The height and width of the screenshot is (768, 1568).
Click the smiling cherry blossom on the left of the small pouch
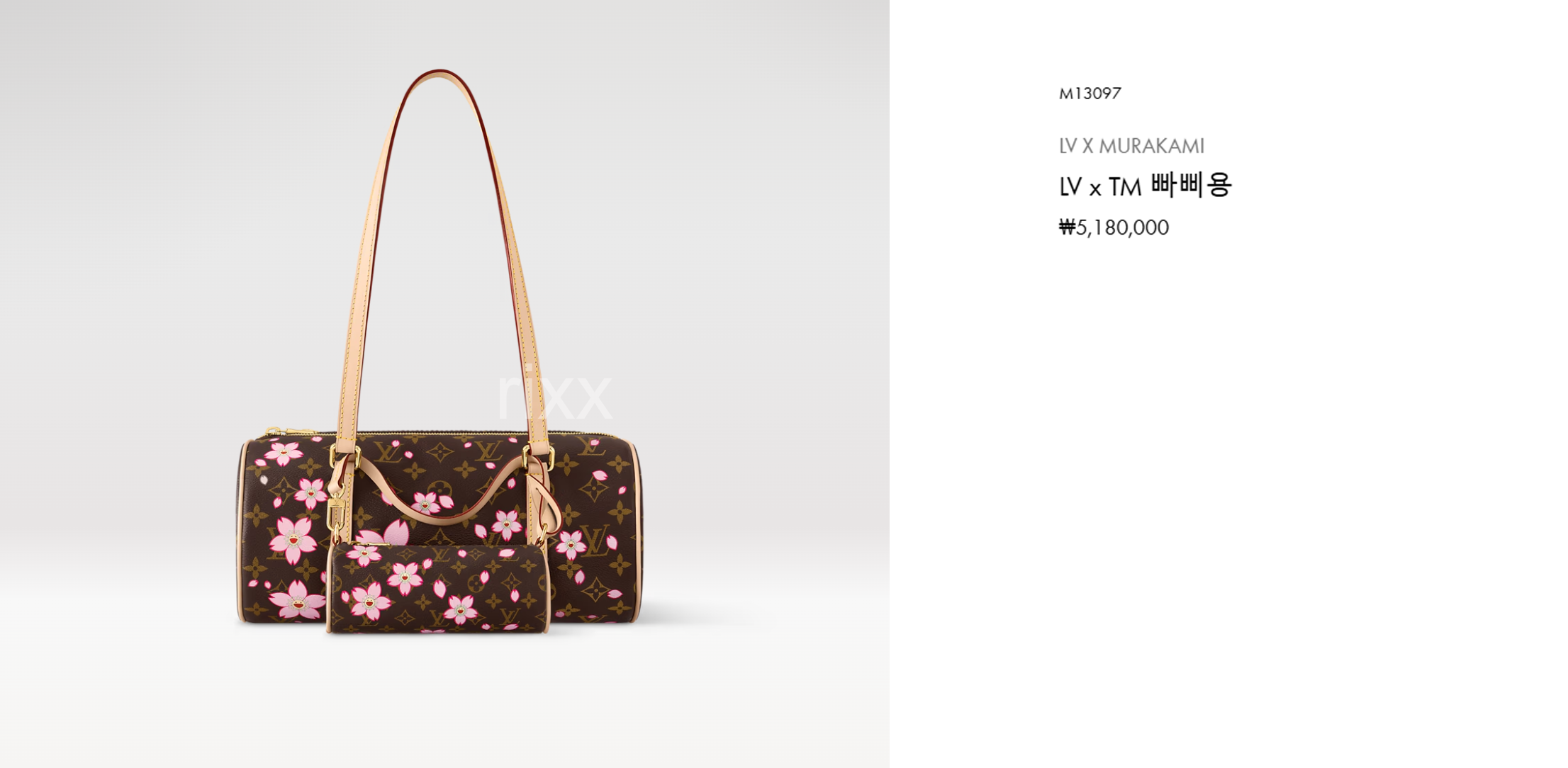370,603
